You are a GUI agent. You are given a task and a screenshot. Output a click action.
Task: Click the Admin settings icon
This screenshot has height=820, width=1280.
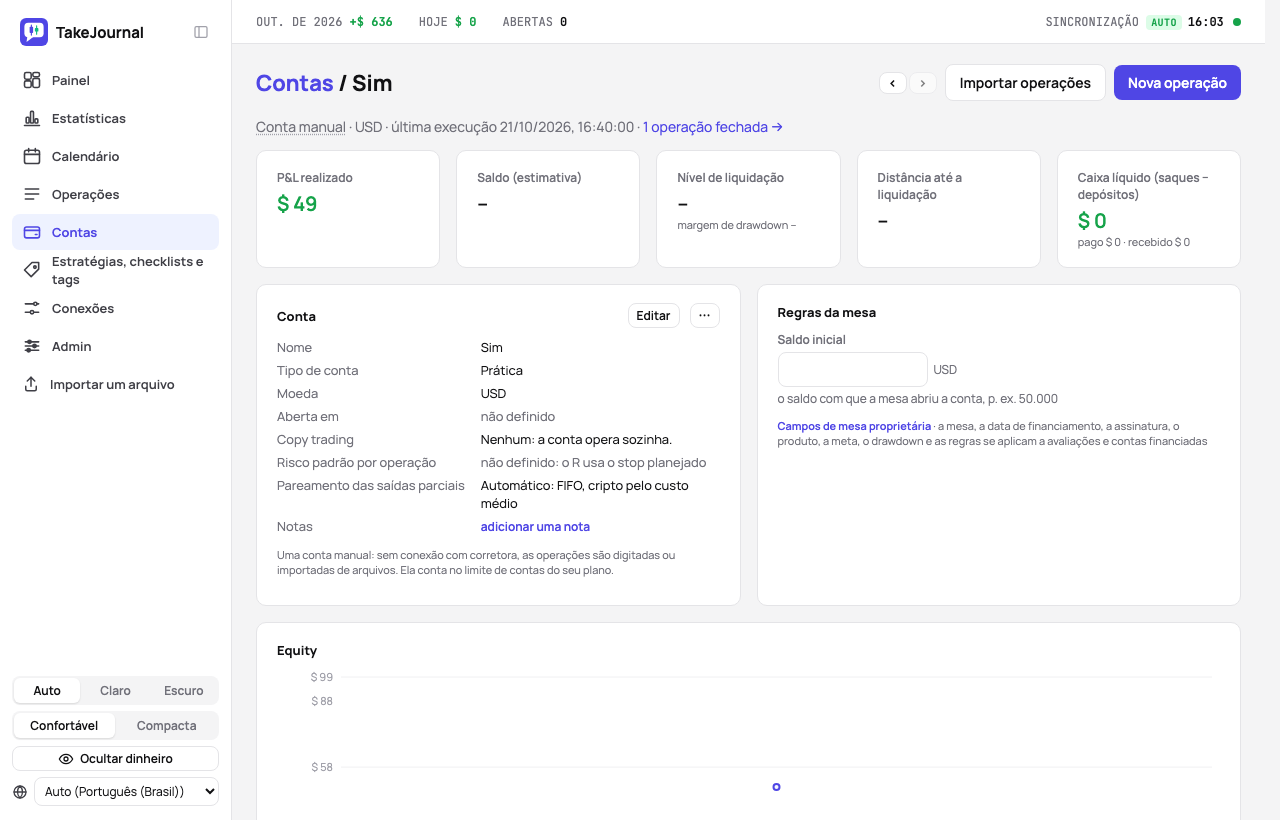[32, 346]
